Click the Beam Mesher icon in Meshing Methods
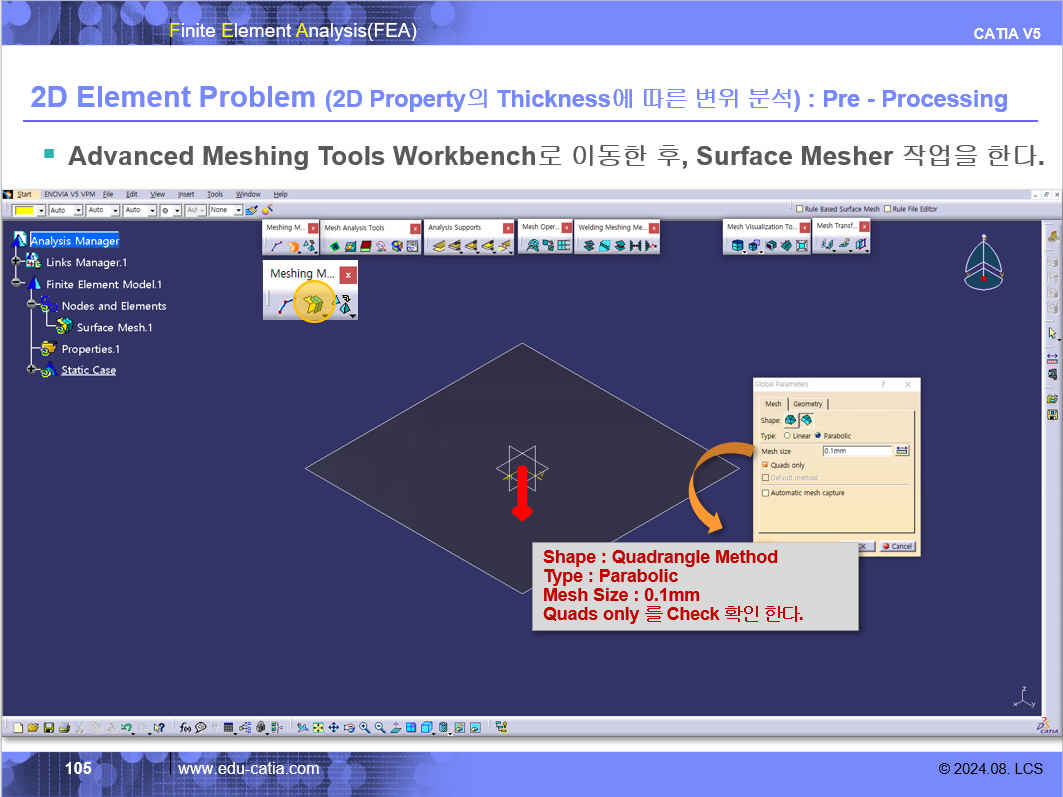Image resolution: width=1063 pixels, height=797 pixels. [285, 306]
